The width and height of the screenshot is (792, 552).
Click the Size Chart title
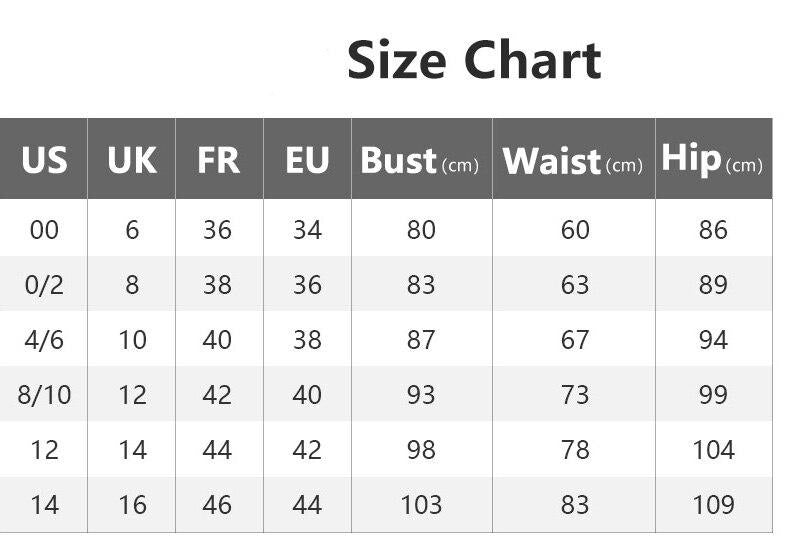click(474, 60)
